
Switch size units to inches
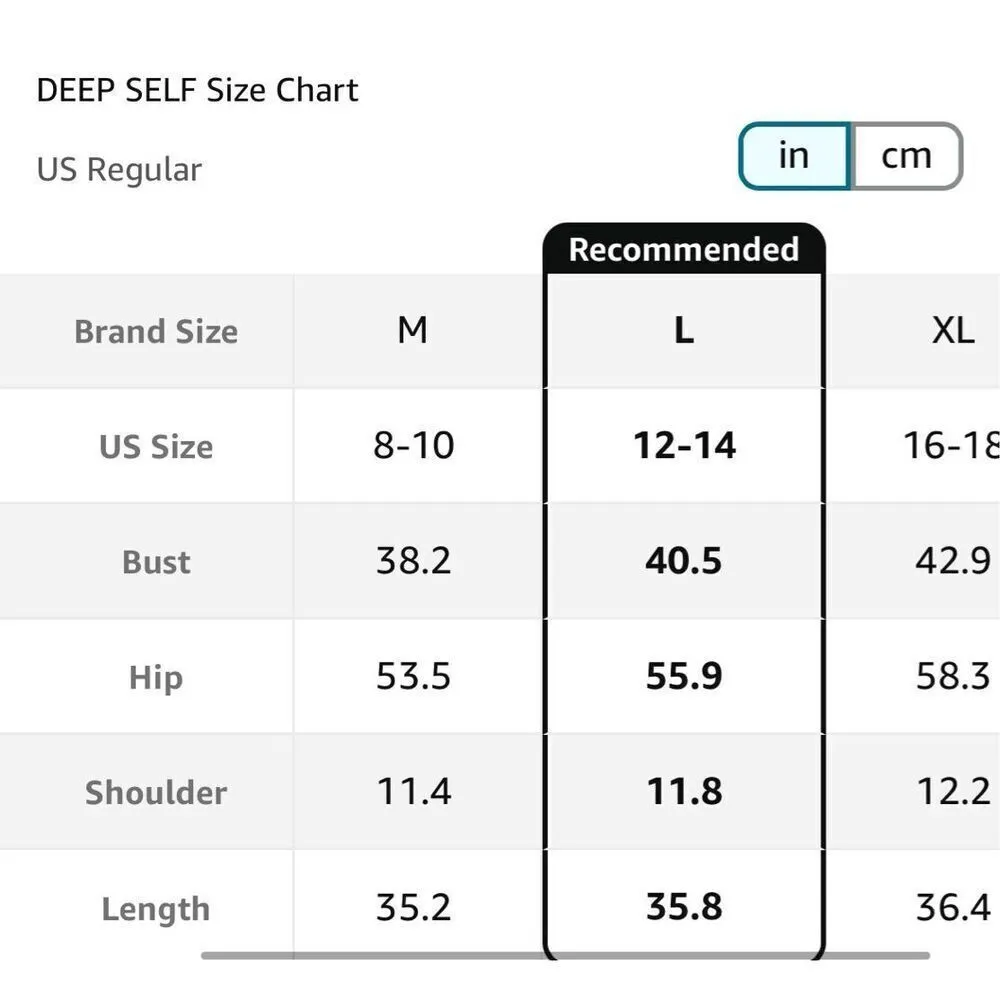pyautogui.click(x=794, y=156)
